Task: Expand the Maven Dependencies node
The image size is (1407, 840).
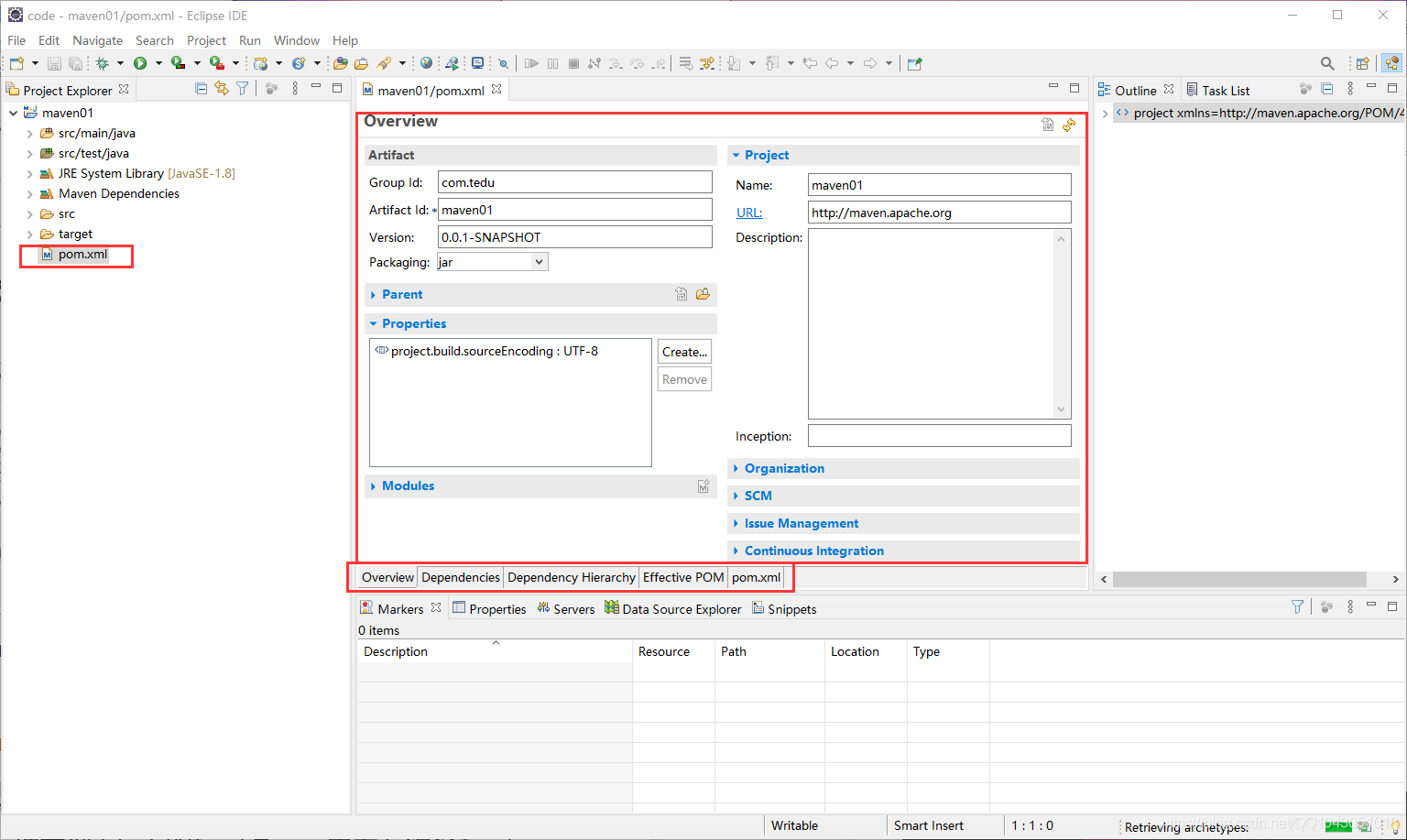Action: coord(30,193)
